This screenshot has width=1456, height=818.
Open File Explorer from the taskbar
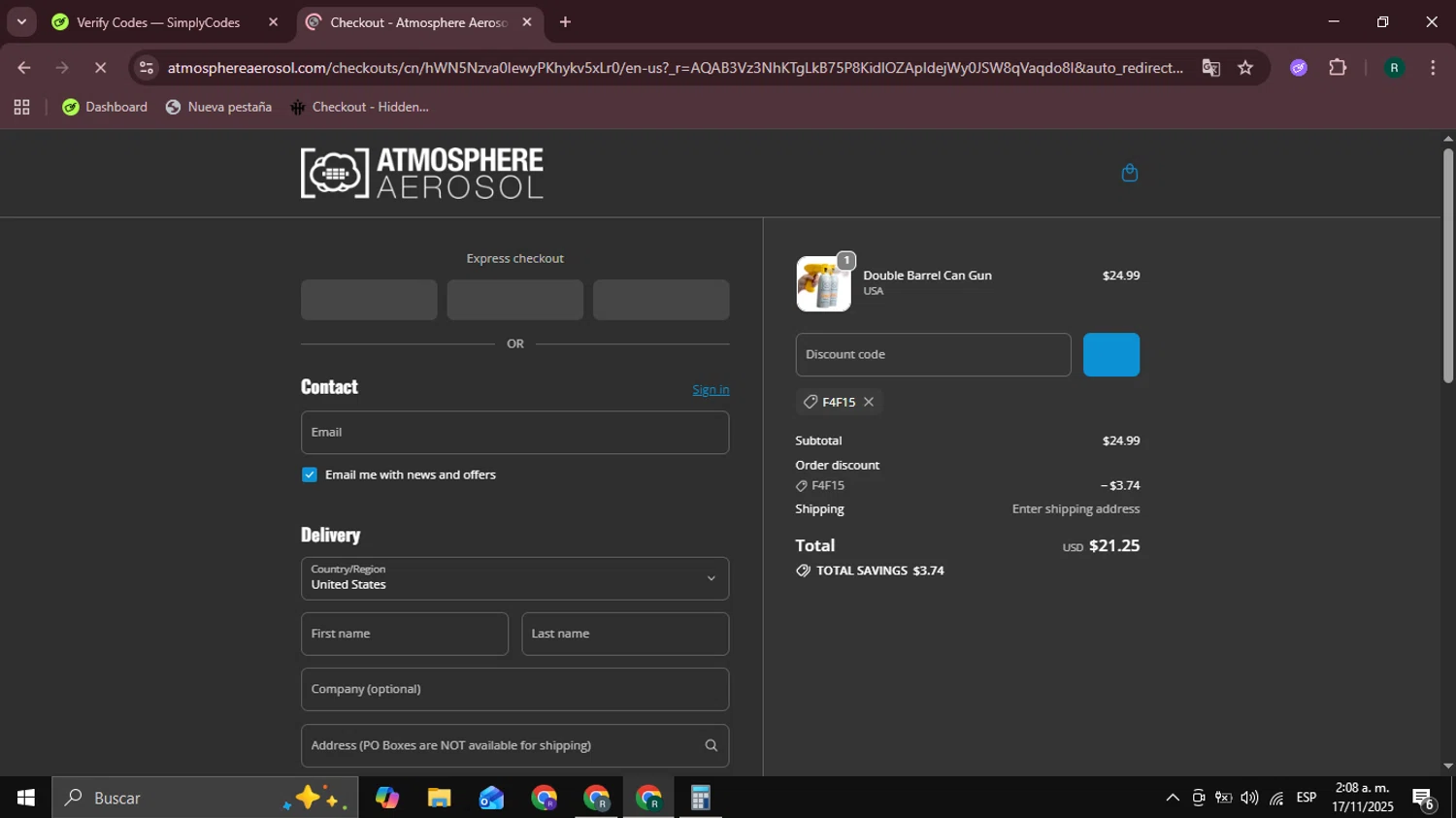pos(439,798)
